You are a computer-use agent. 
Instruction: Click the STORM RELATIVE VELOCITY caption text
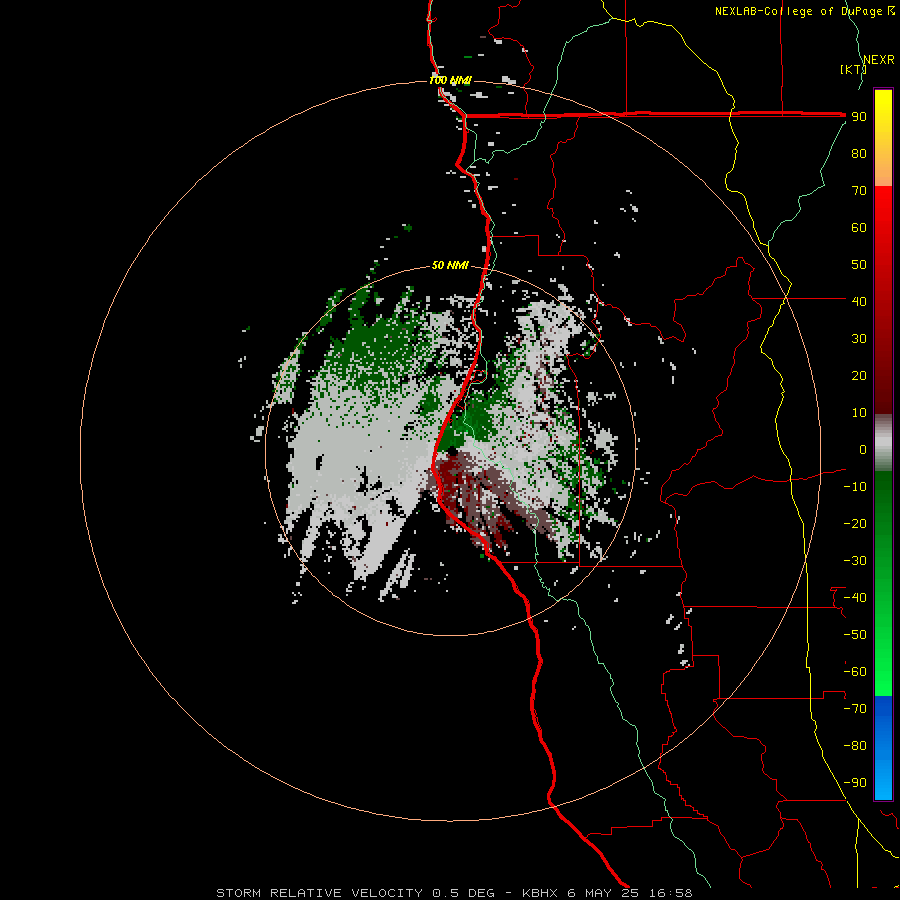tap(321, 893)
